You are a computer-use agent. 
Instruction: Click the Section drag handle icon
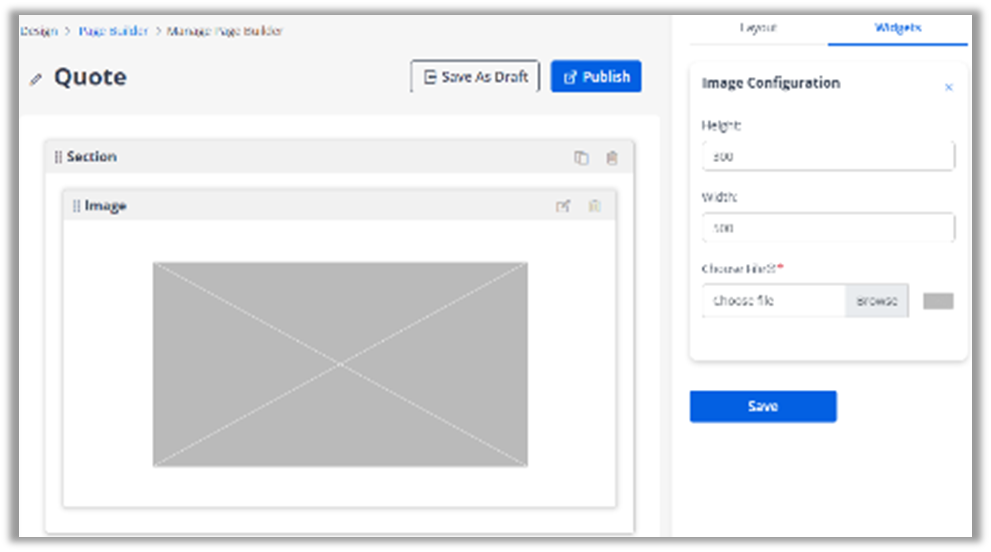[x=58, y=157]
